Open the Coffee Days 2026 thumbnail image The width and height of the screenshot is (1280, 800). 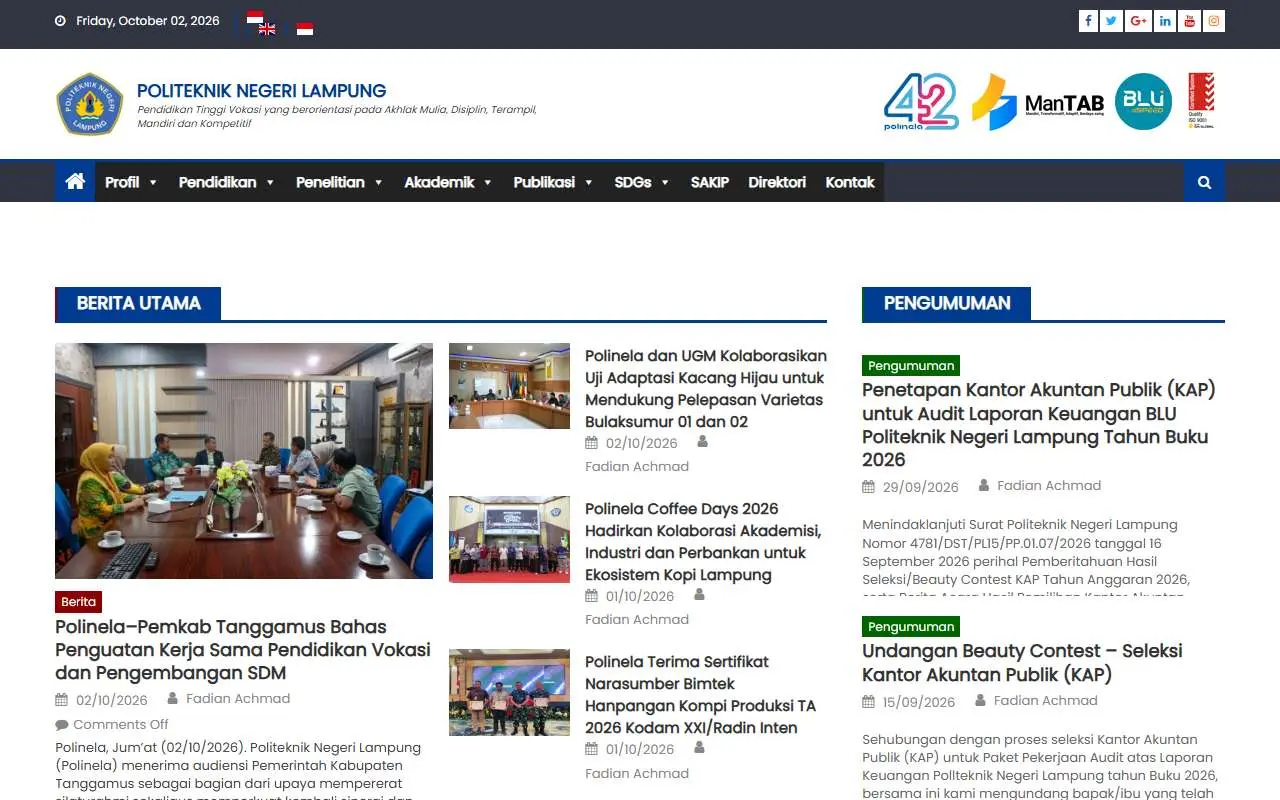pyautogui.click(x=509, y=539)
